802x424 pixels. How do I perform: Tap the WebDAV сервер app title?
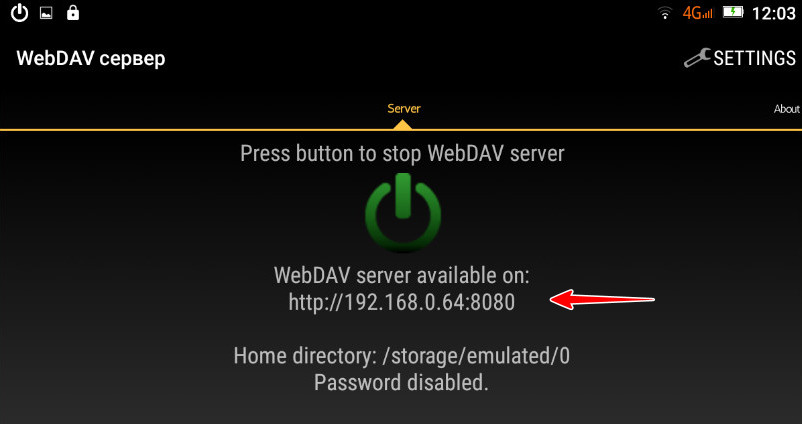[x=91, y=58]
